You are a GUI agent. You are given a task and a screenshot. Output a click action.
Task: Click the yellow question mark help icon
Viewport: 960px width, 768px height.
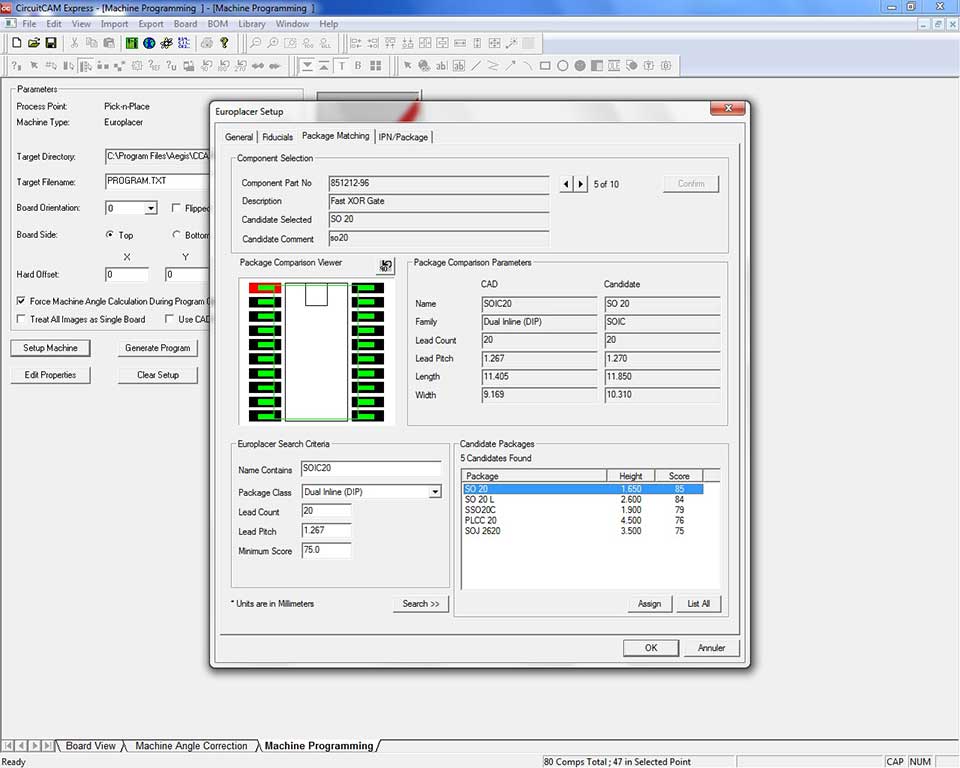(x=224, y=43)
